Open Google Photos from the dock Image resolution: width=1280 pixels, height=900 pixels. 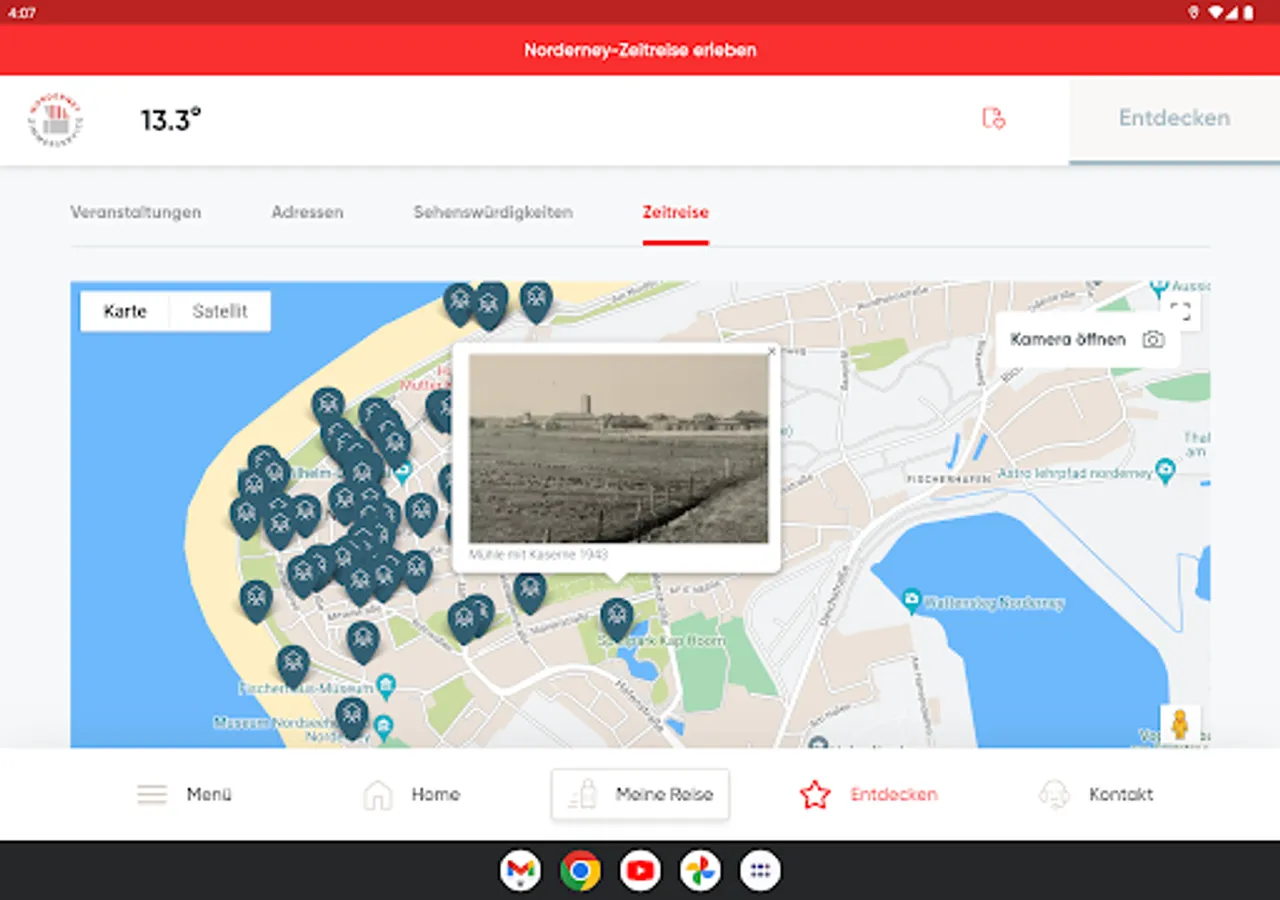pyautogui.click(x=700, y=870)
